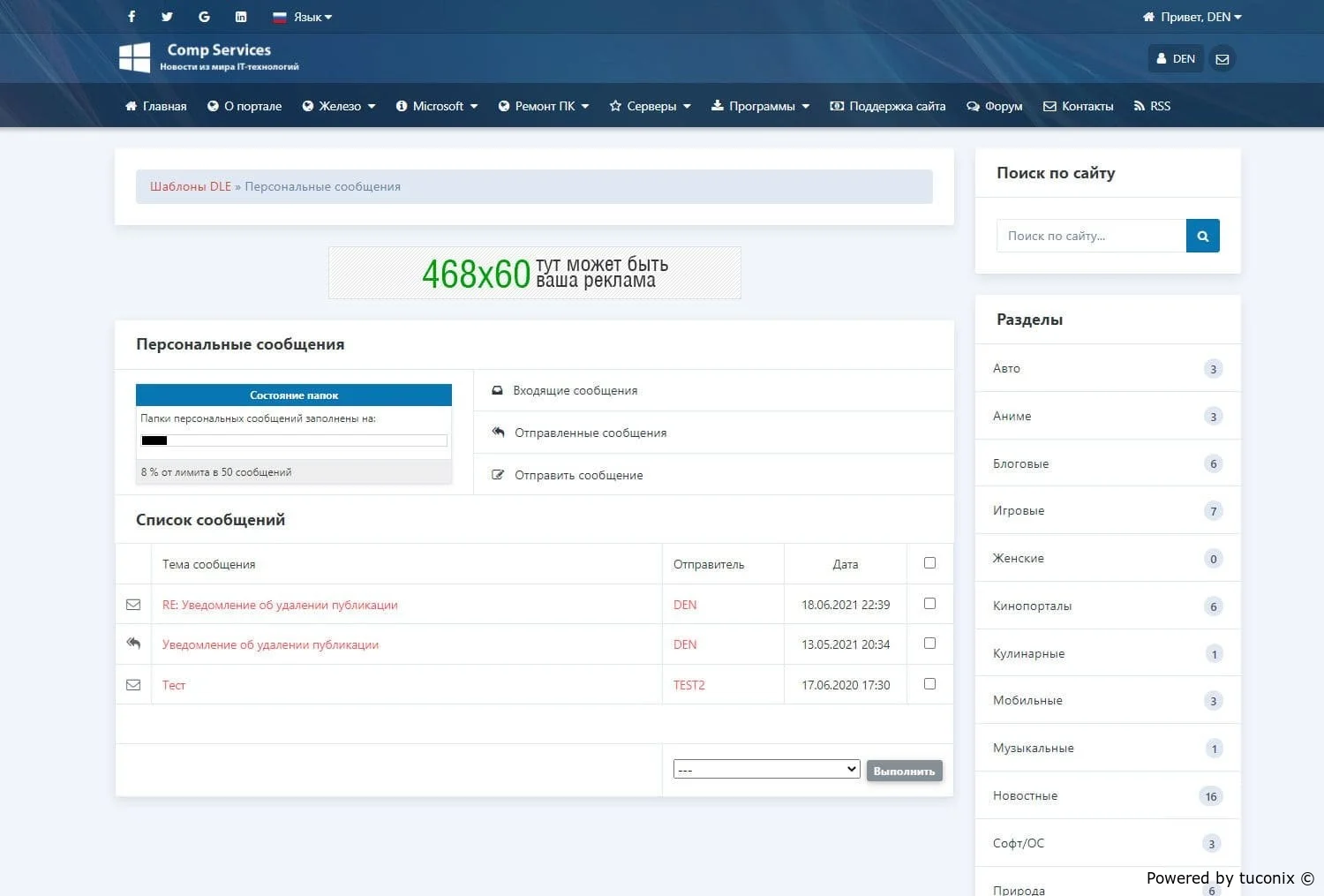Select all messages with header checkbox
The image size is (1324, 896).
click(929, 563)
